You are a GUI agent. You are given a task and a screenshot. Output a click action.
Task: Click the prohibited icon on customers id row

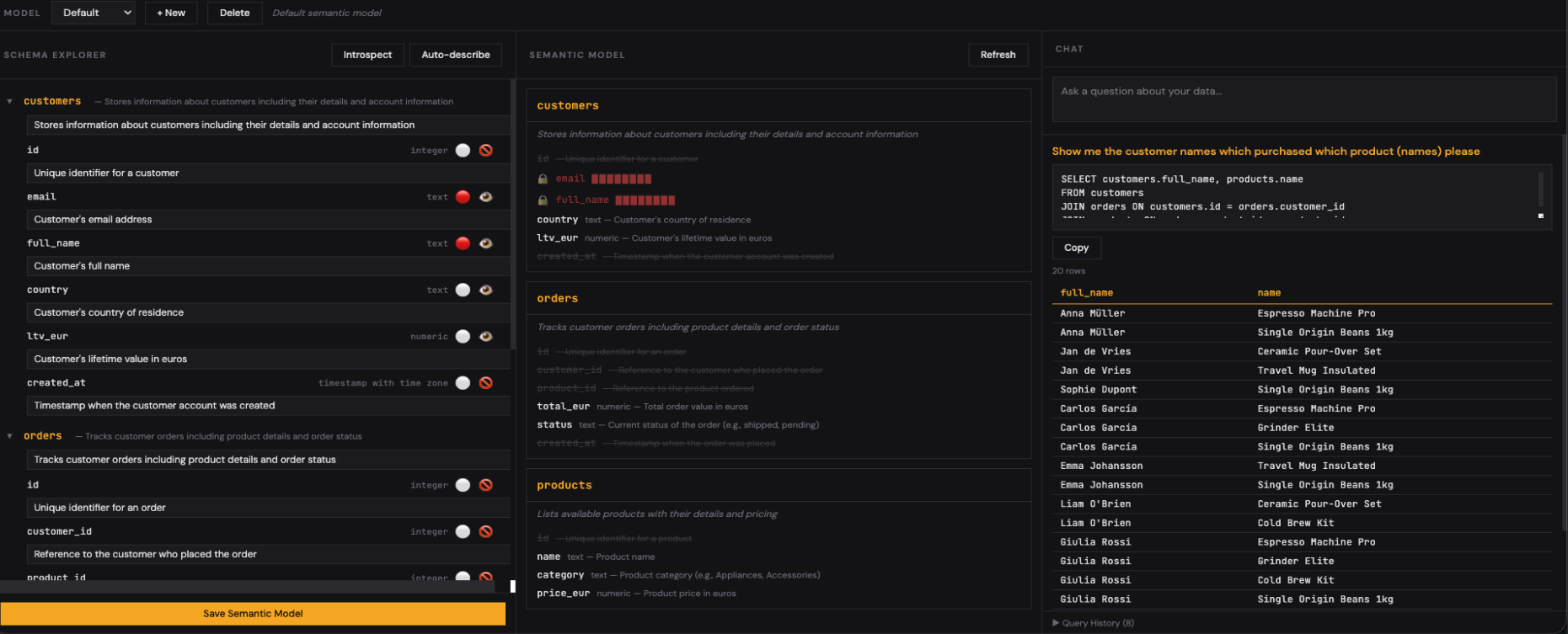tap(486, 151)
